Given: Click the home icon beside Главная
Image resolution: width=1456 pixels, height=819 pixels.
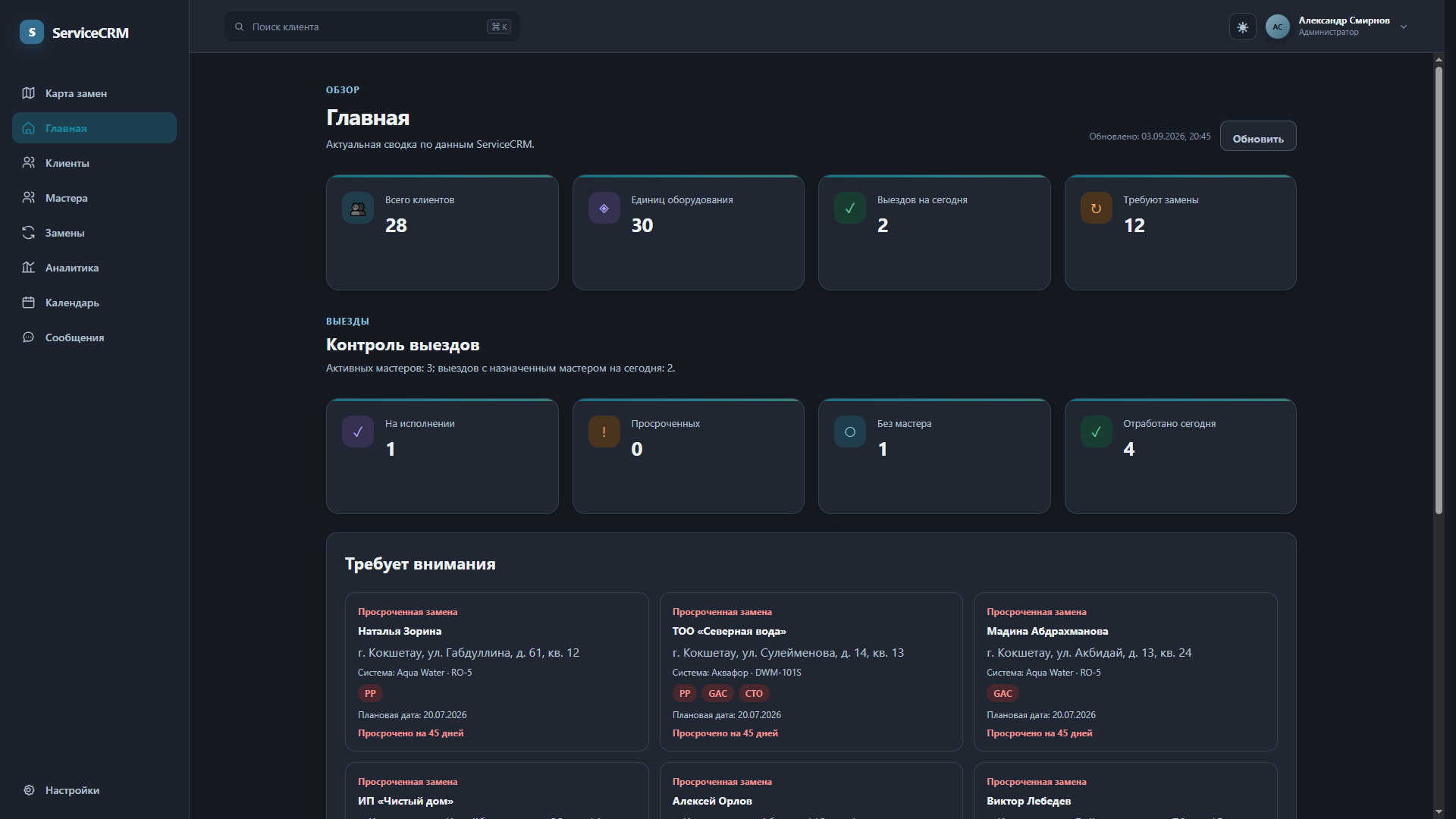Looking at the screenshot, I should (x=29, y=128).
